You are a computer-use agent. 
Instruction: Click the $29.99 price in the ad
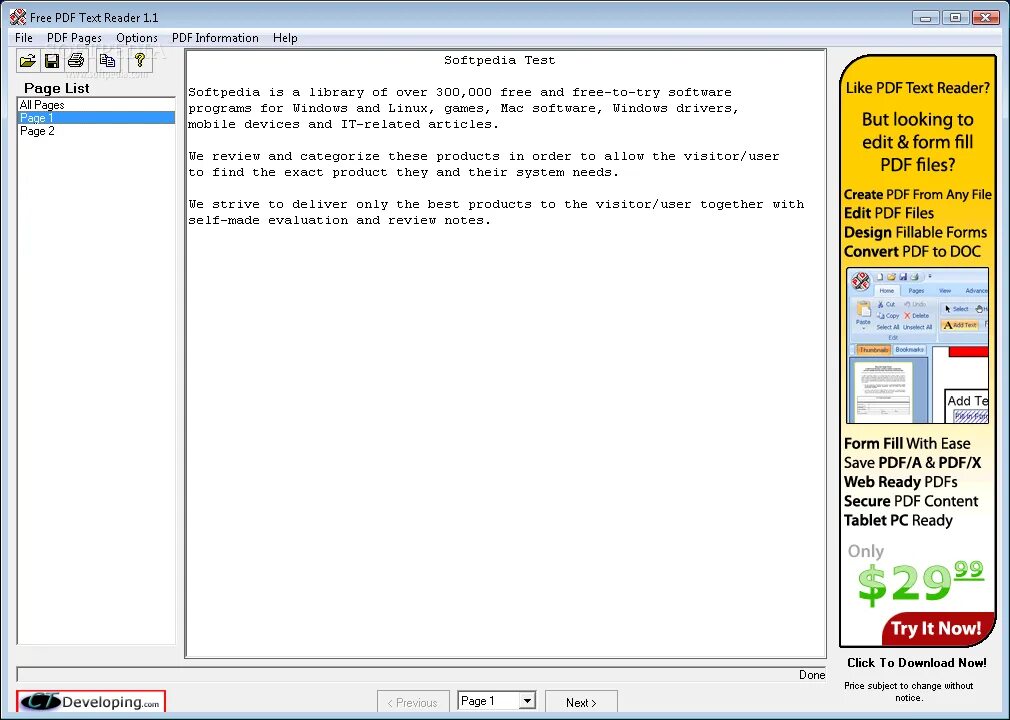pyautogui.click(x=920, y=582)
